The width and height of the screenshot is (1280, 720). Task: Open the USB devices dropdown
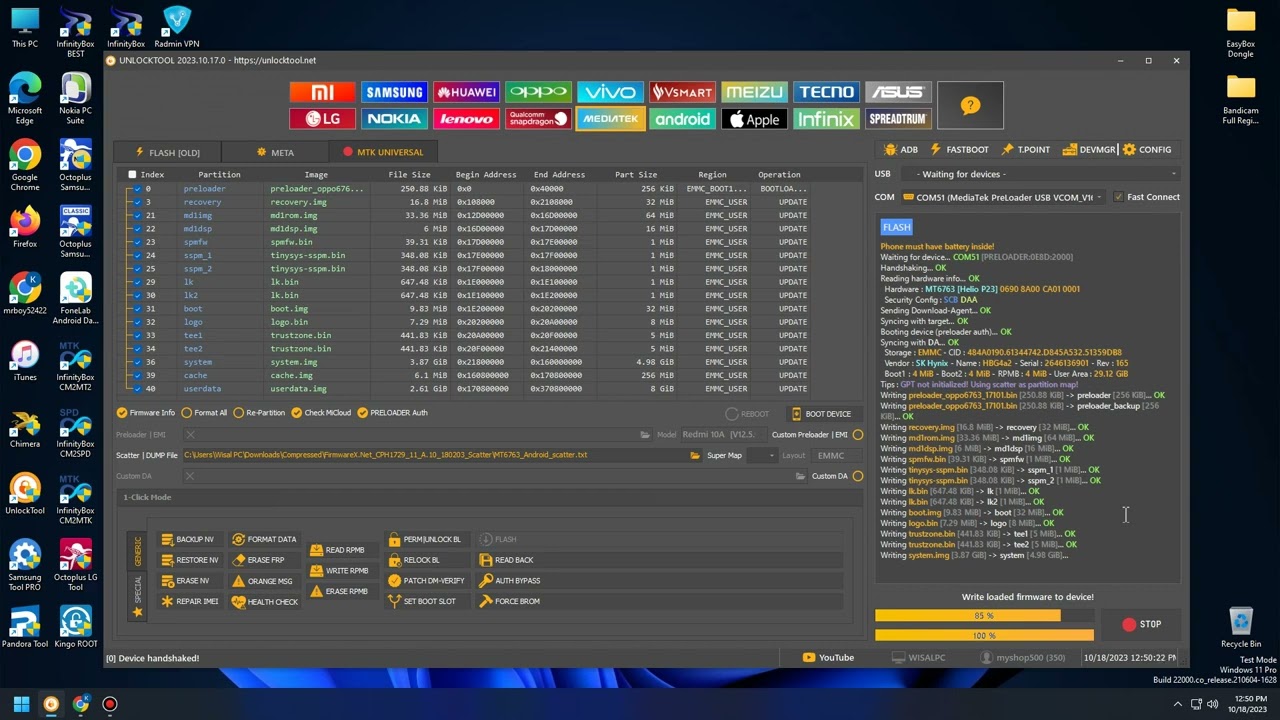(1040, 175)
